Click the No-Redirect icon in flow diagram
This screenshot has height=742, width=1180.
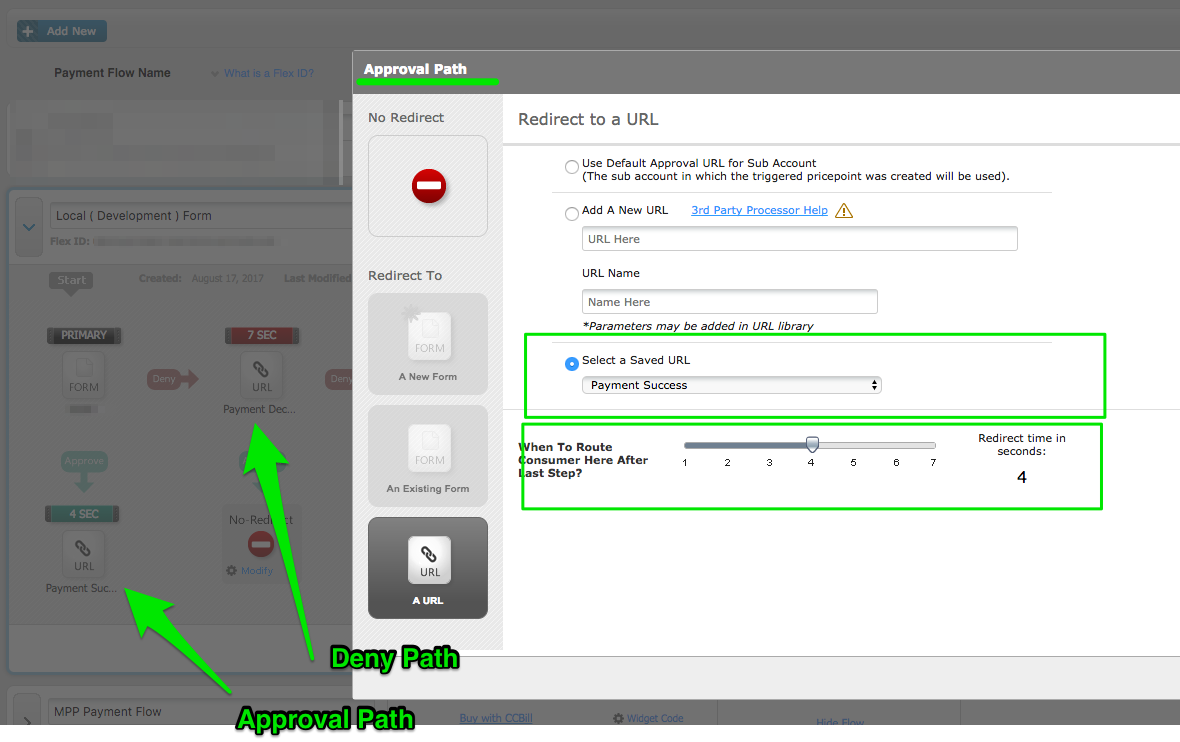(260, 543)
